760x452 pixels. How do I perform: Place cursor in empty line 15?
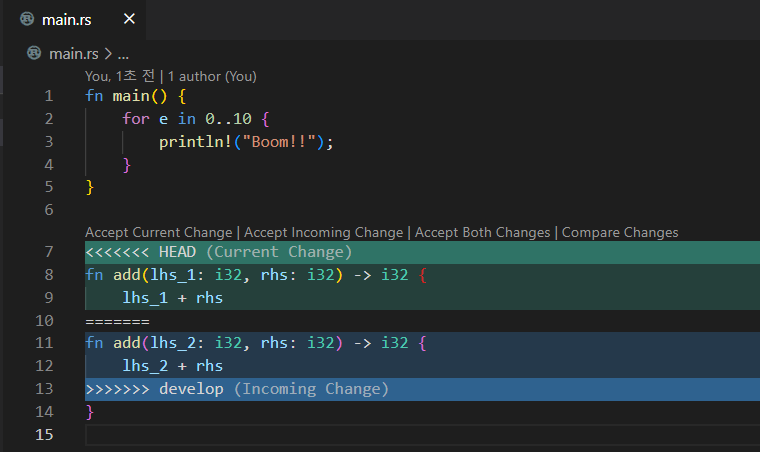tap(300, 435)
